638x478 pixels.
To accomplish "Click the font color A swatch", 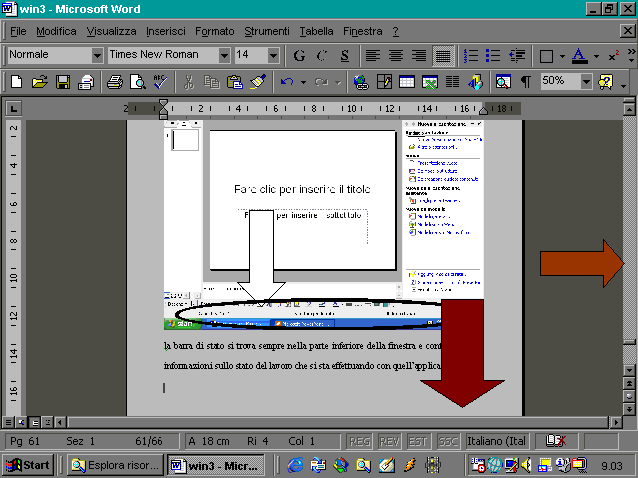I will pos(579,55).
